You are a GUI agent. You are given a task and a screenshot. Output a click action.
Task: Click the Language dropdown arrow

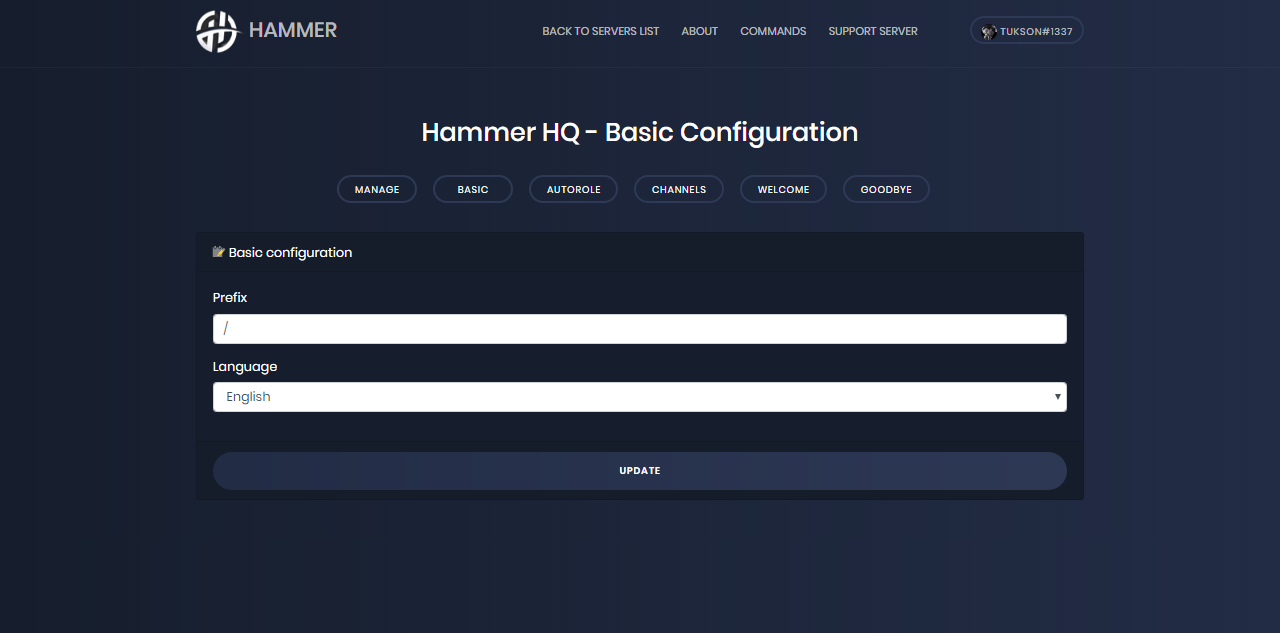click(1057, 397)
